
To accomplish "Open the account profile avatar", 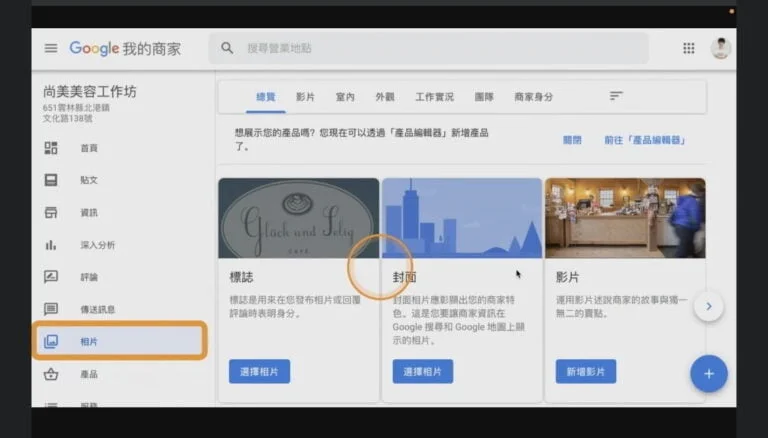I will [721, 48].
